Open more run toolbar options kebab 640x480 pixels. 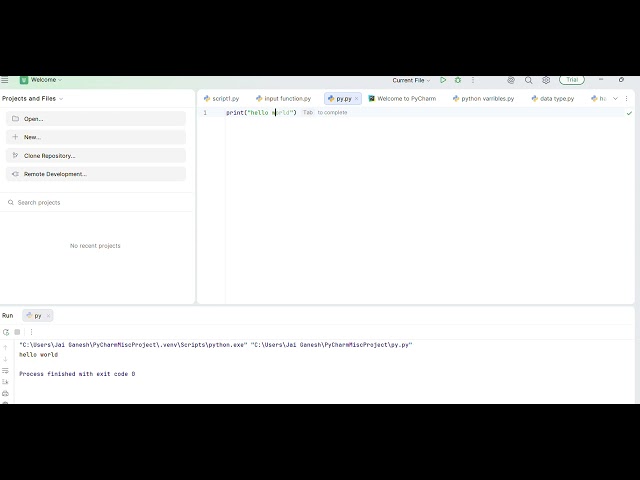coord(31,332)
